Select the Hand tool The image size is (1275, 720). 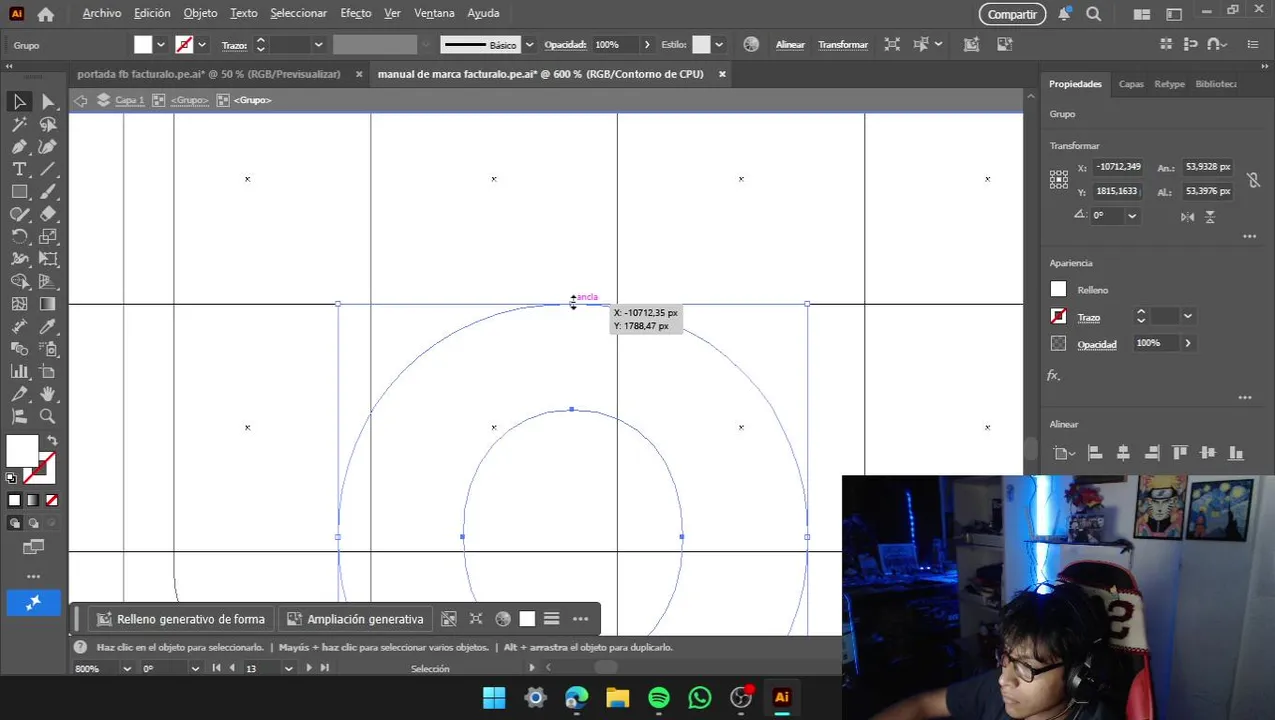[48, 394]
